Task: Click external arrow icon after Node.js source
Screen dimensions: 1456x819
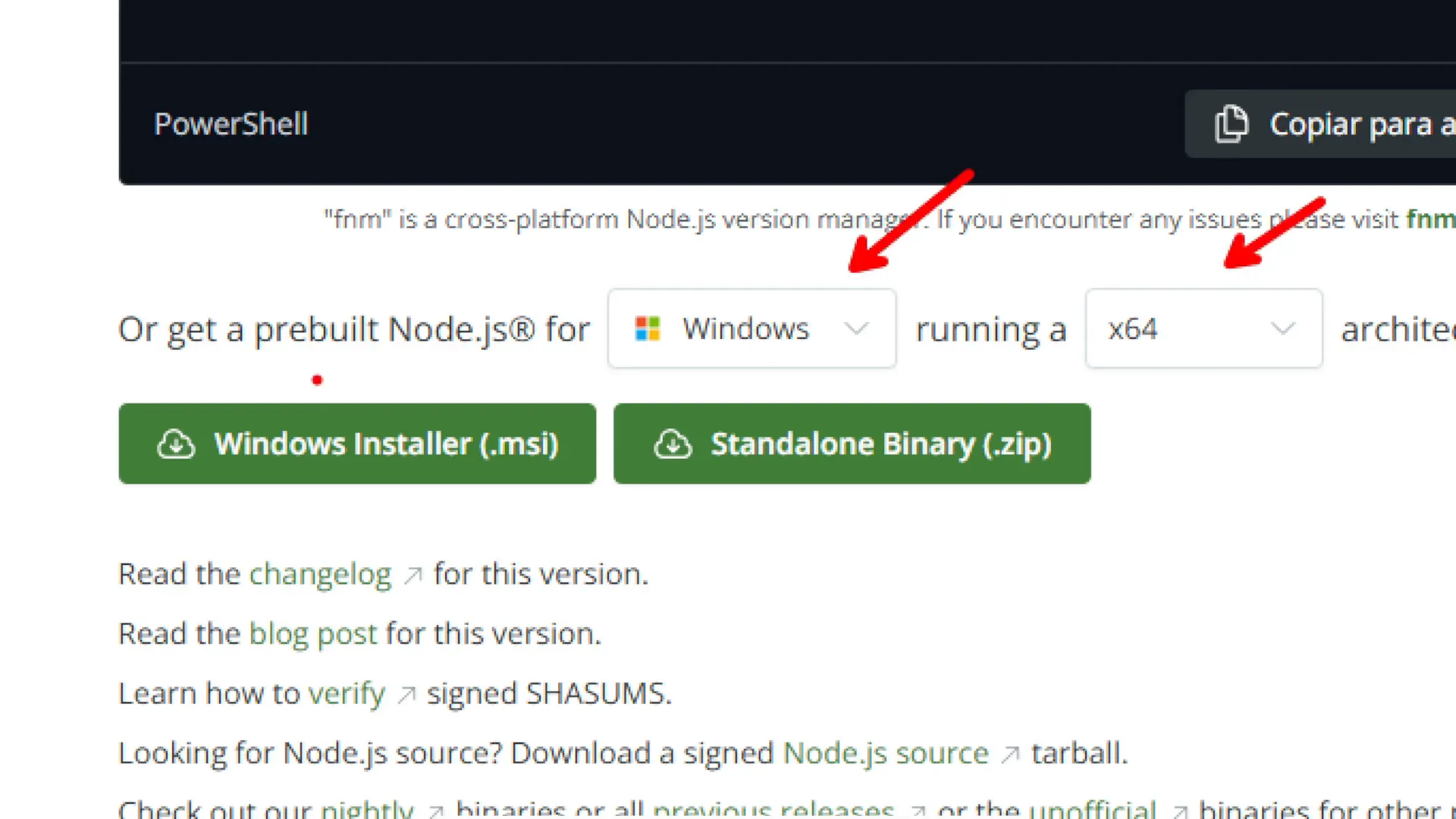Action: click(x=1010, y=755)
